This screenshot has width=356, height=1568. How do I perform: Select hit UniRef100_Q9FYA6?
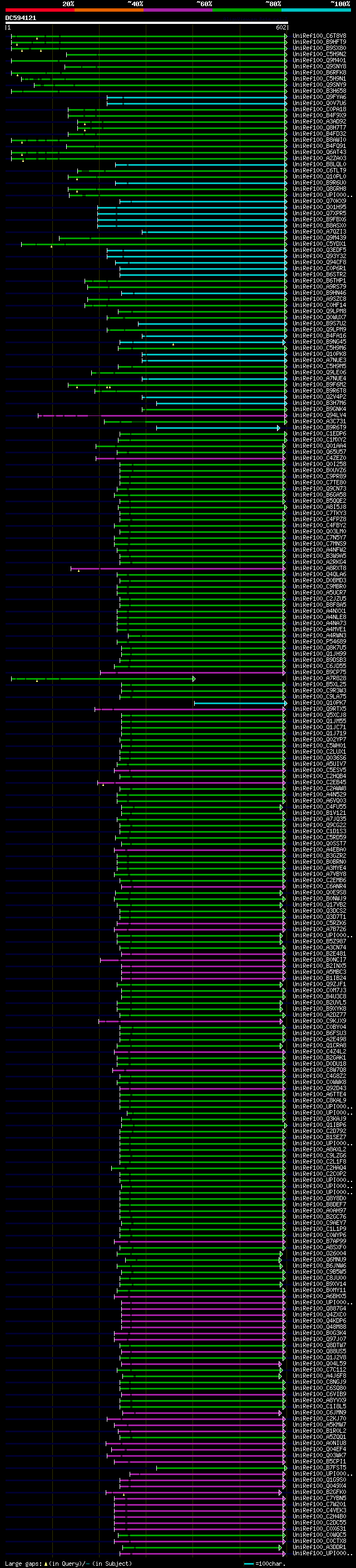tap(319, 97)
